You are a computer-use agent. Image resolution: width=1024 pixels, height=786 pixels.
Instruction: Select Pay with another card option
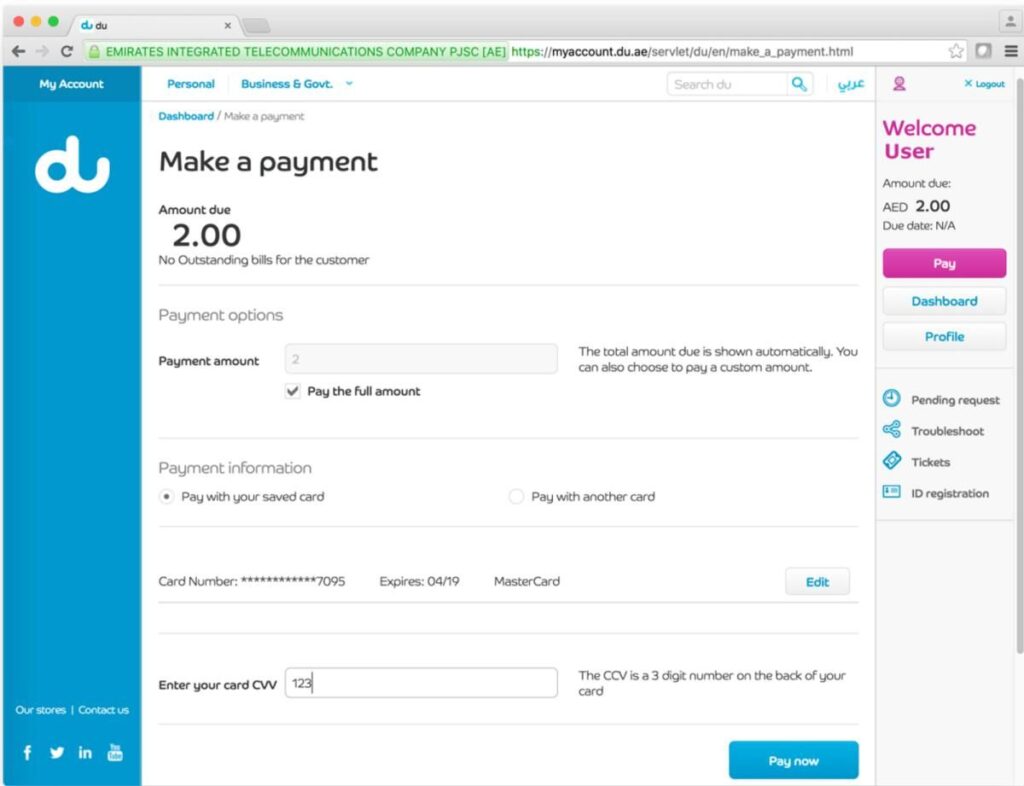[516, 497]
